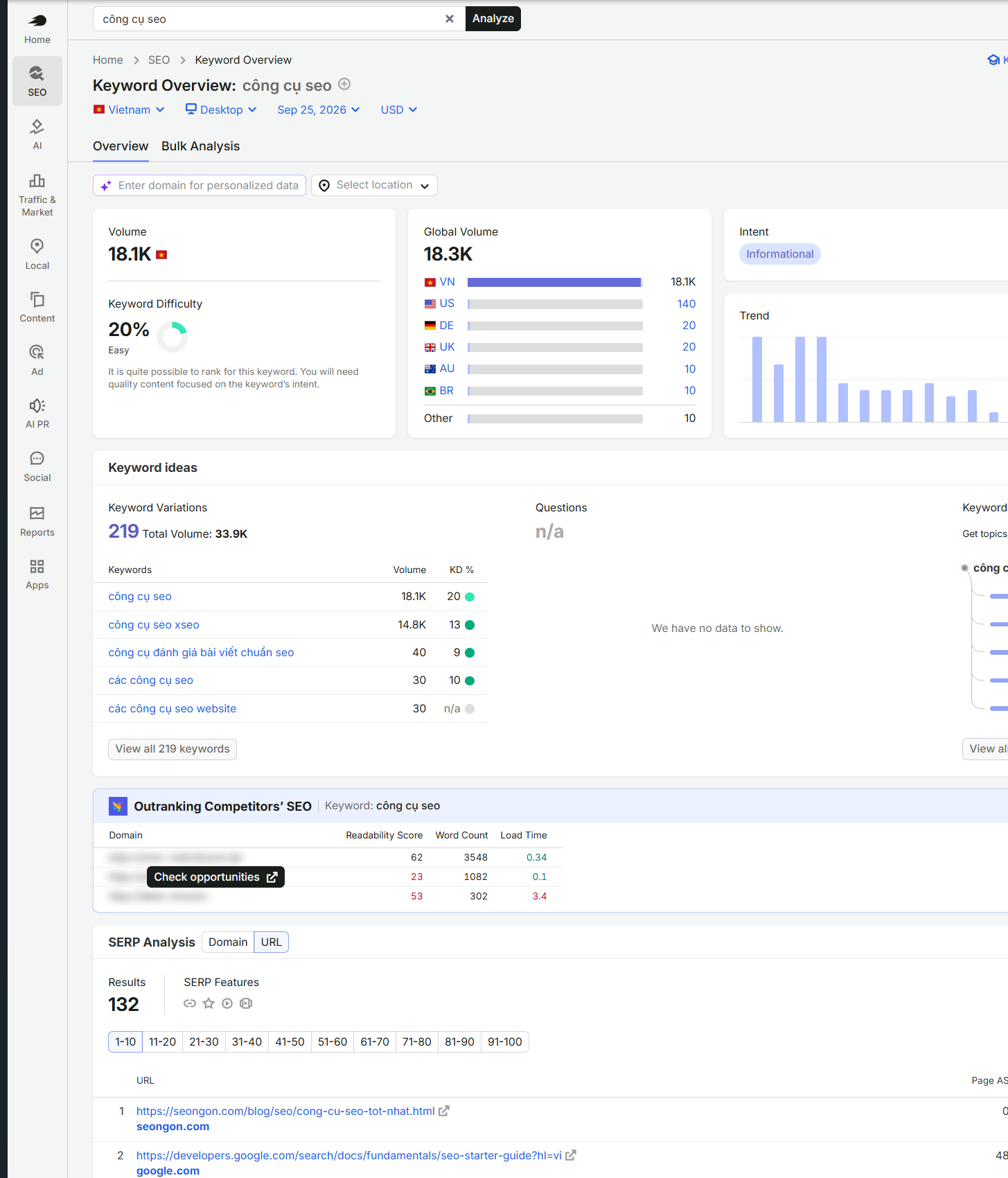Viewport: 1008px width, 1178px height.
Task: Click the BR country volume link
Action: 447,390
